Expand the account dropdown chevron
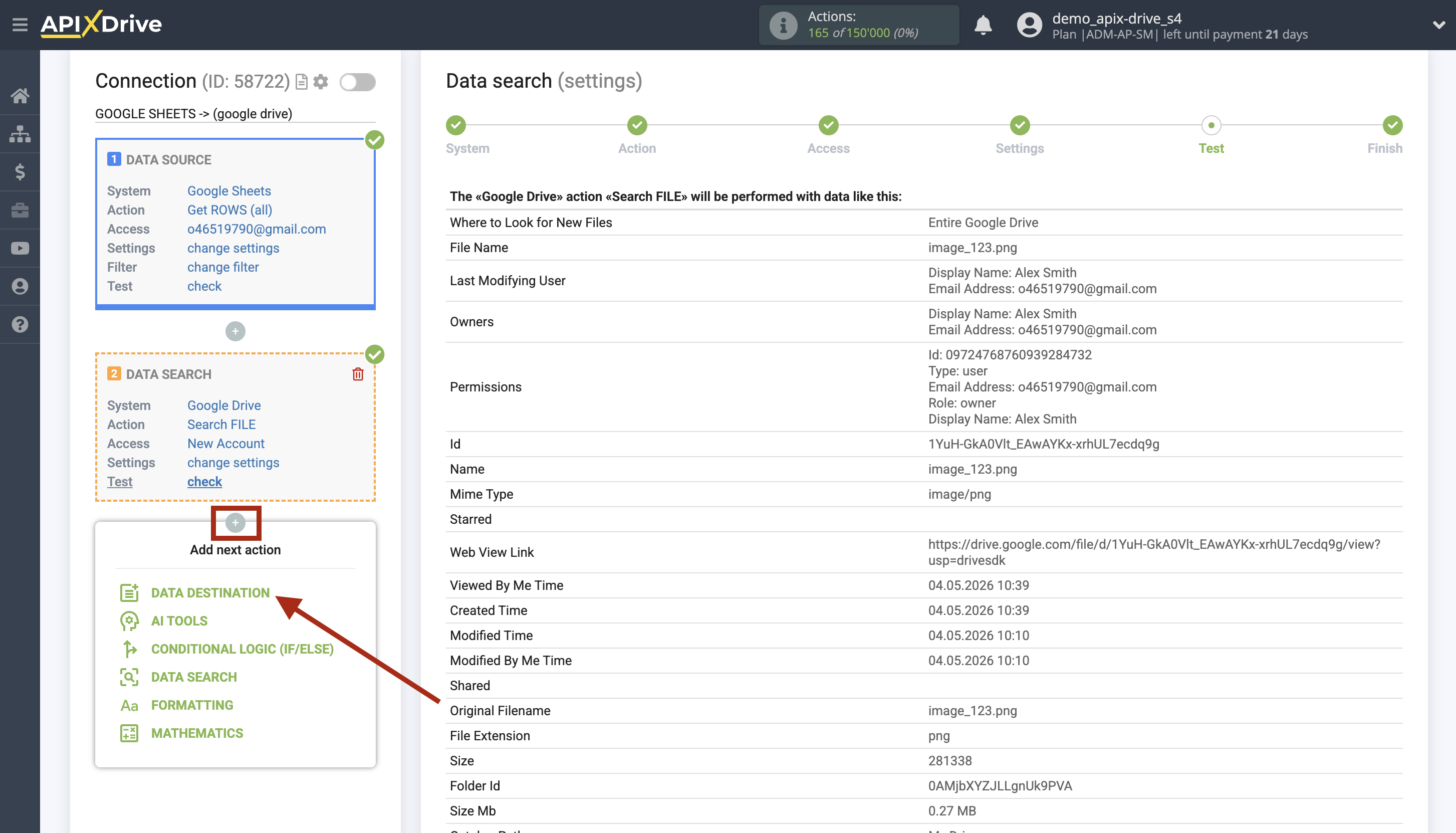 coord(1439,25)
